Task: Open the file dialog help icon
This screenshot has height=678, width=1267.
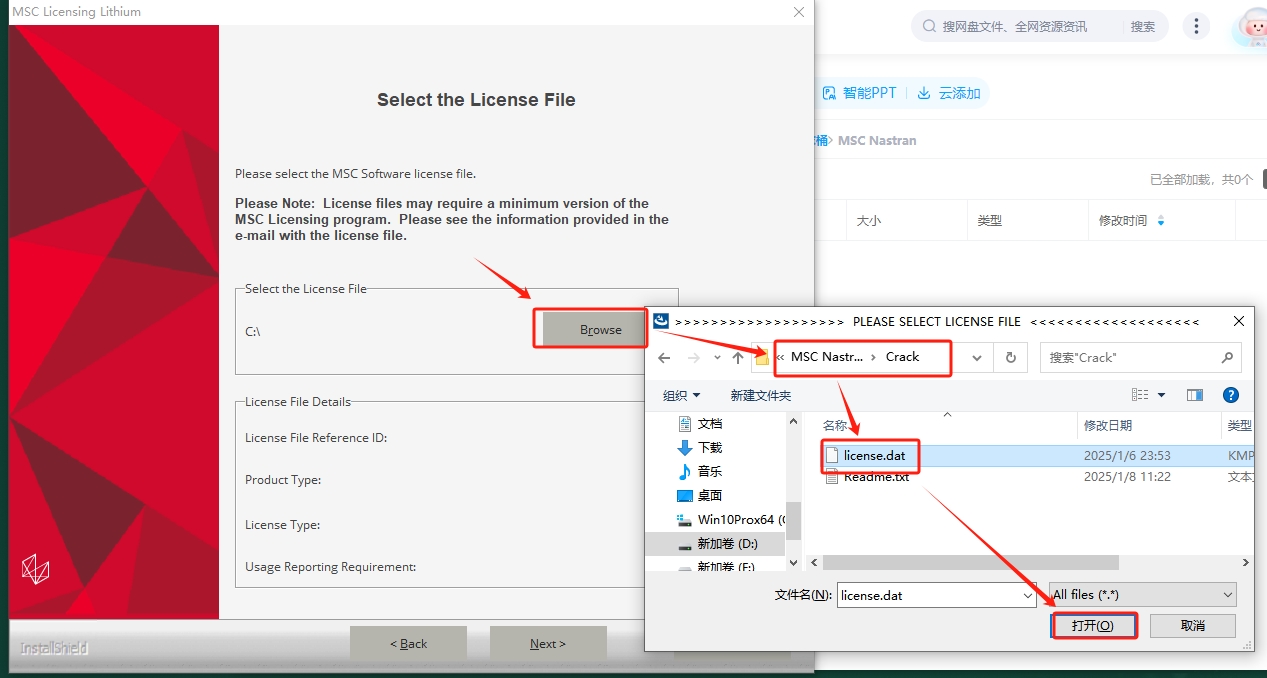Action: coord(1231,395)
